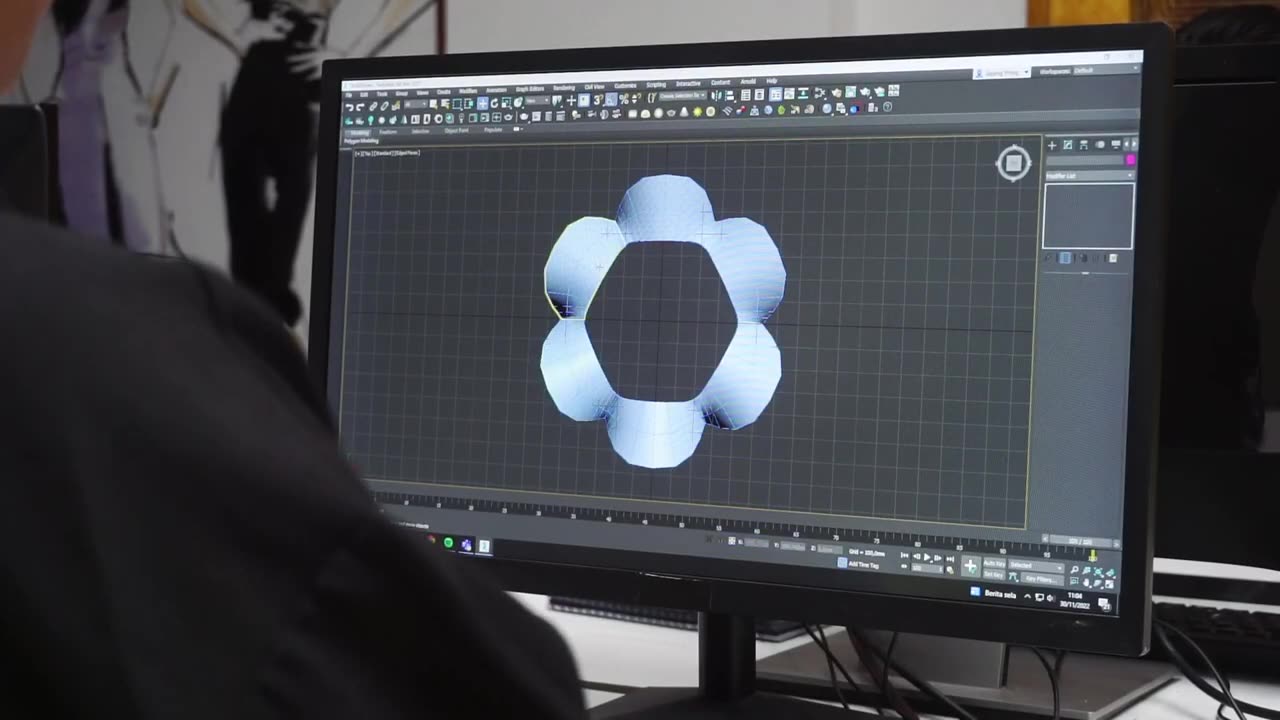Click Go to End playback button

click(x=950, y=559)
